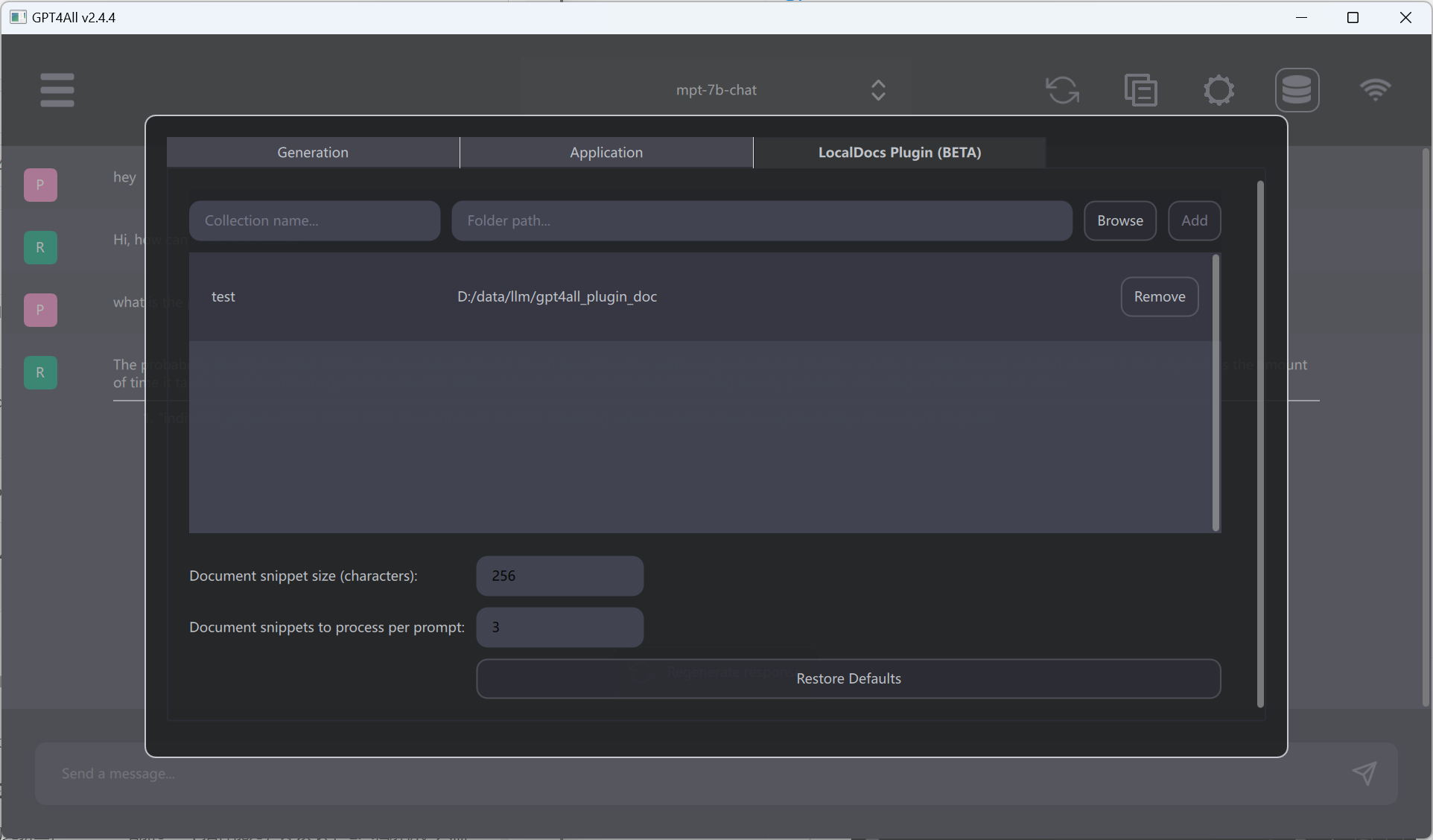Select the test collection name
Viewport: 1433px width, 840px height.
[223, 296]
